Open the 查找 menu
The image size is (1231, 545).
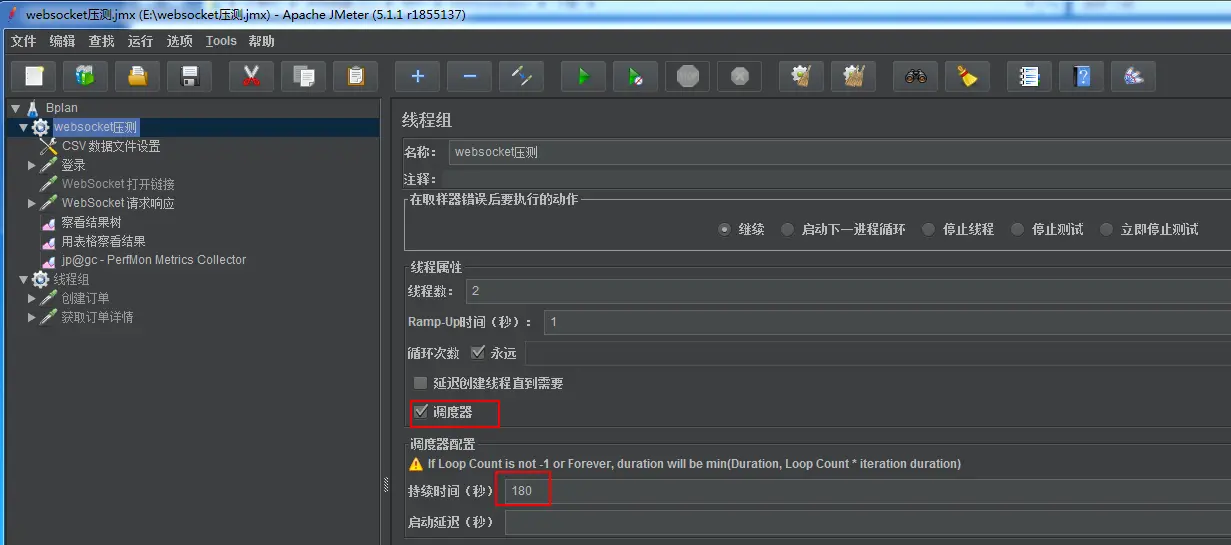click(101, 41)
